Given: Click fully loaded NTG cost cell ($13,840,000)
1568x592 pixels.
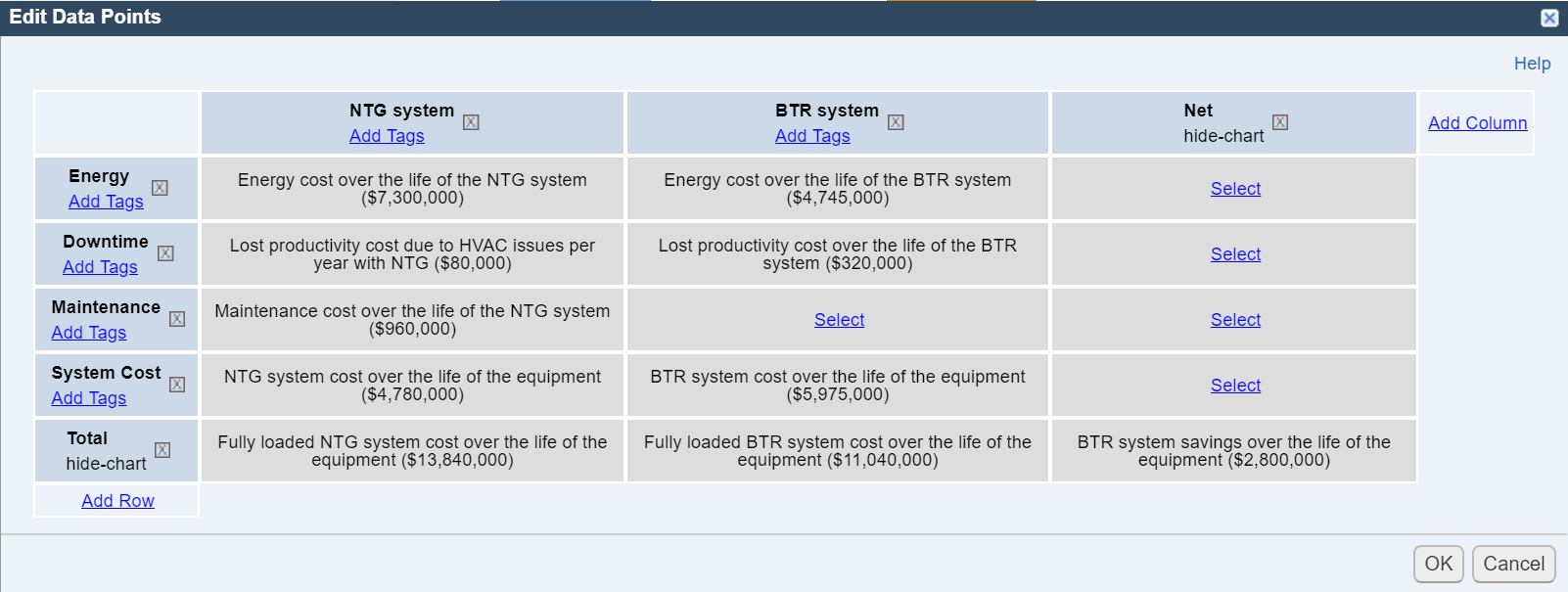Looking at the screenshot, I should click(x=412, y=451).
